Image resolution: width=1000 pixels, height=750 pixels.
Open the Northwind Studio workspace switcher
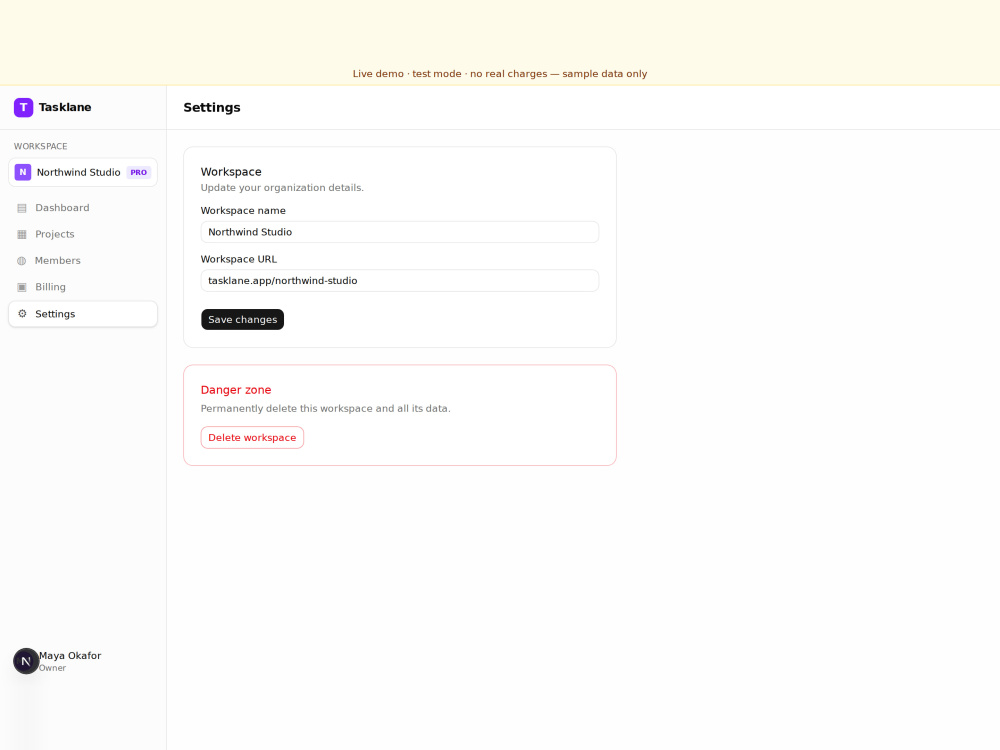[x=83, y=172]
